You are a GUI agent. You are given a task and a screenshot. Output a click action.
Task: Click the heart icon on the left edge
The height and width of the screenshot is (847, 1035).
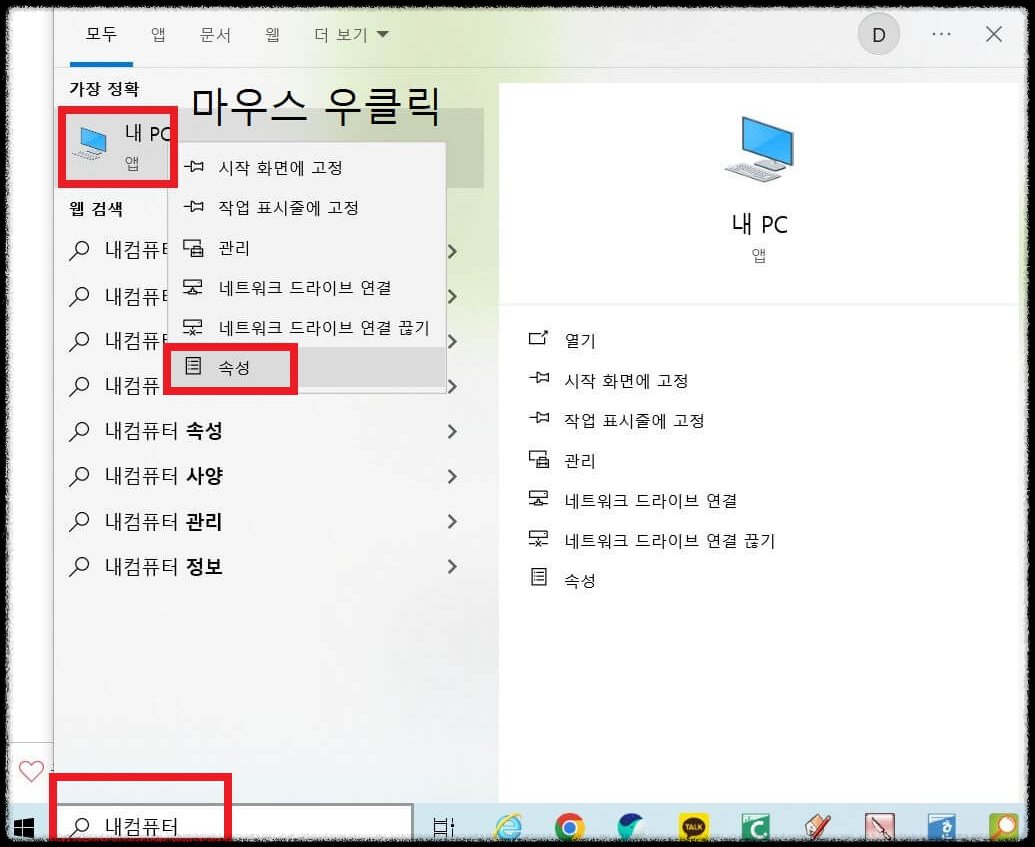pos(31,771)
